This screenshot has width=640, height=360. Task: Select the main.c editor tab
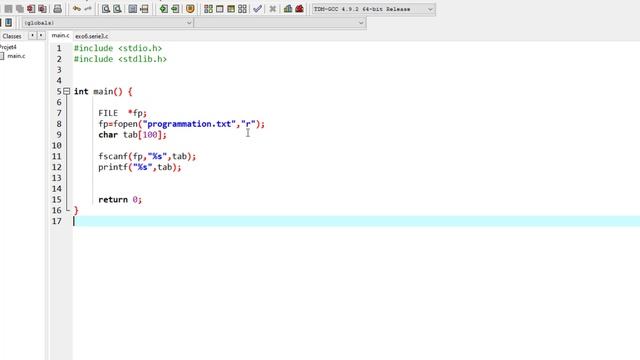point(60,36)
